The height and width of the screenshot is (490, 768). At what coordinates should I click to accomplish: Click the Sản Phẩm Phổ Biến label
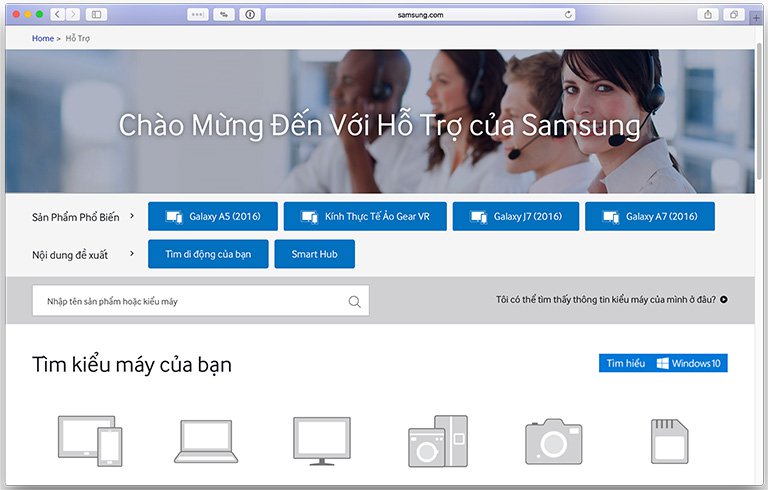click(75, 217)
